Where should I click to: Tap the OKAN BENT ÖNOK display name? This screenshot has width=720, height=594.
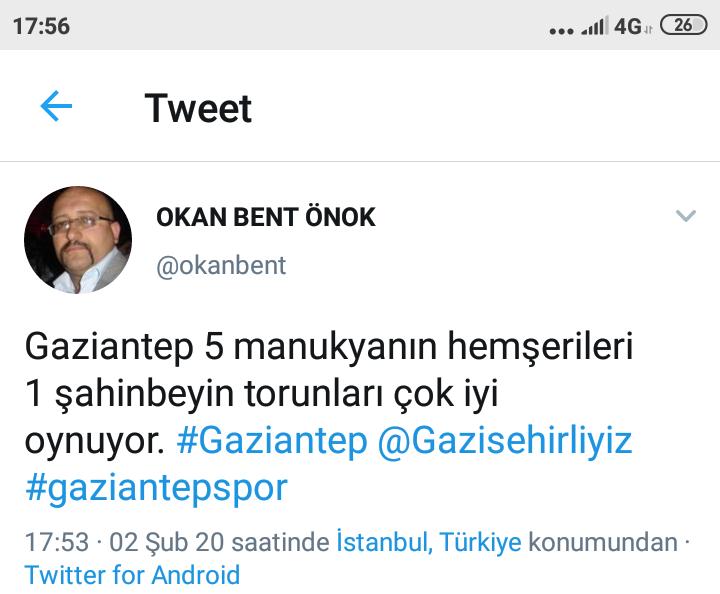(x=266, y=217)
